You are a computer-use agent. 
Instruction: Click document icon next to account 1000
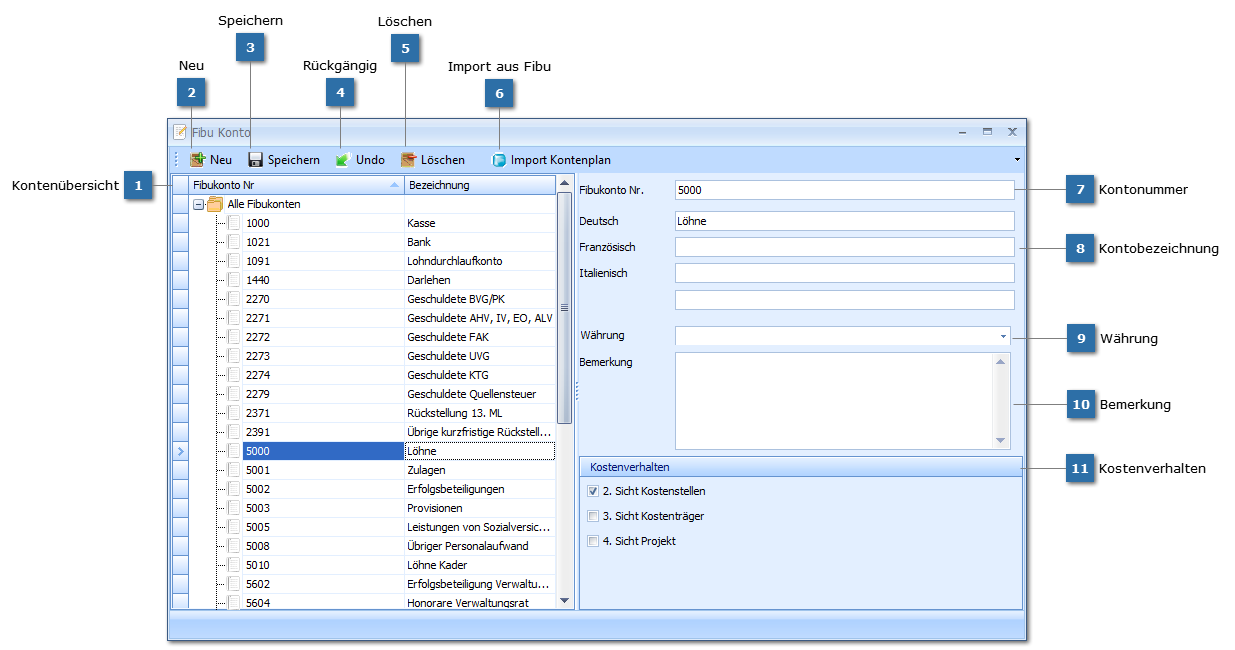pos(234,223)
